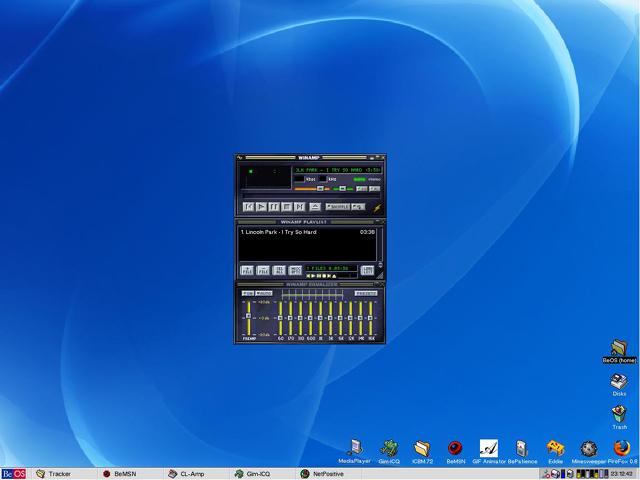Open the Winamp title bar menu icon
This screenshot has width=640, height=480.
[240, 158]
